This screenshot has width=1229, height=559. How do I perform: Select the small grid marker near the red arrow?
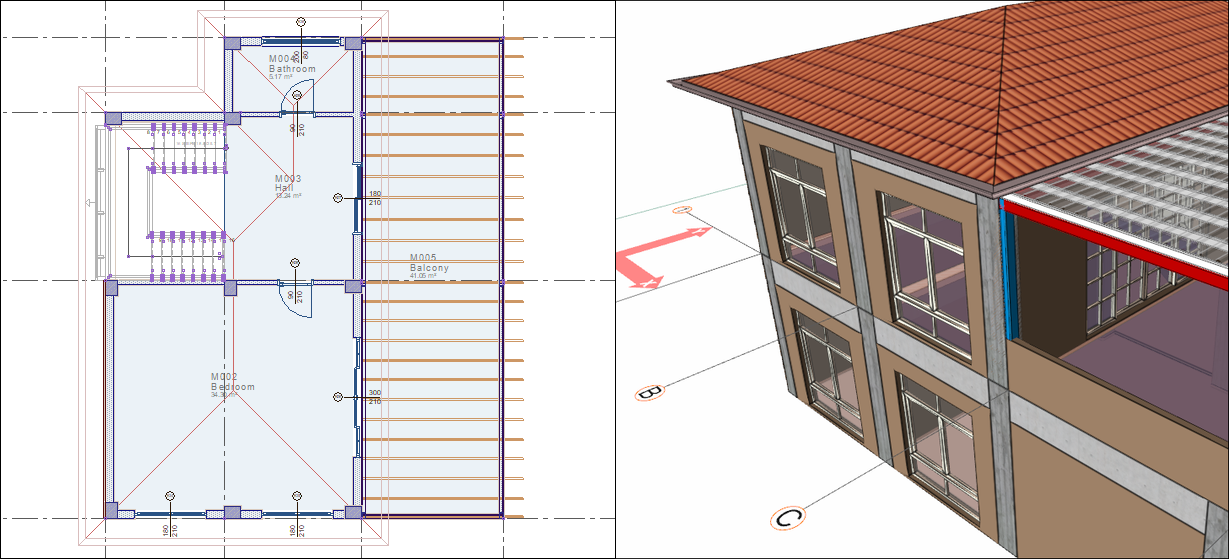click(683, 211)
